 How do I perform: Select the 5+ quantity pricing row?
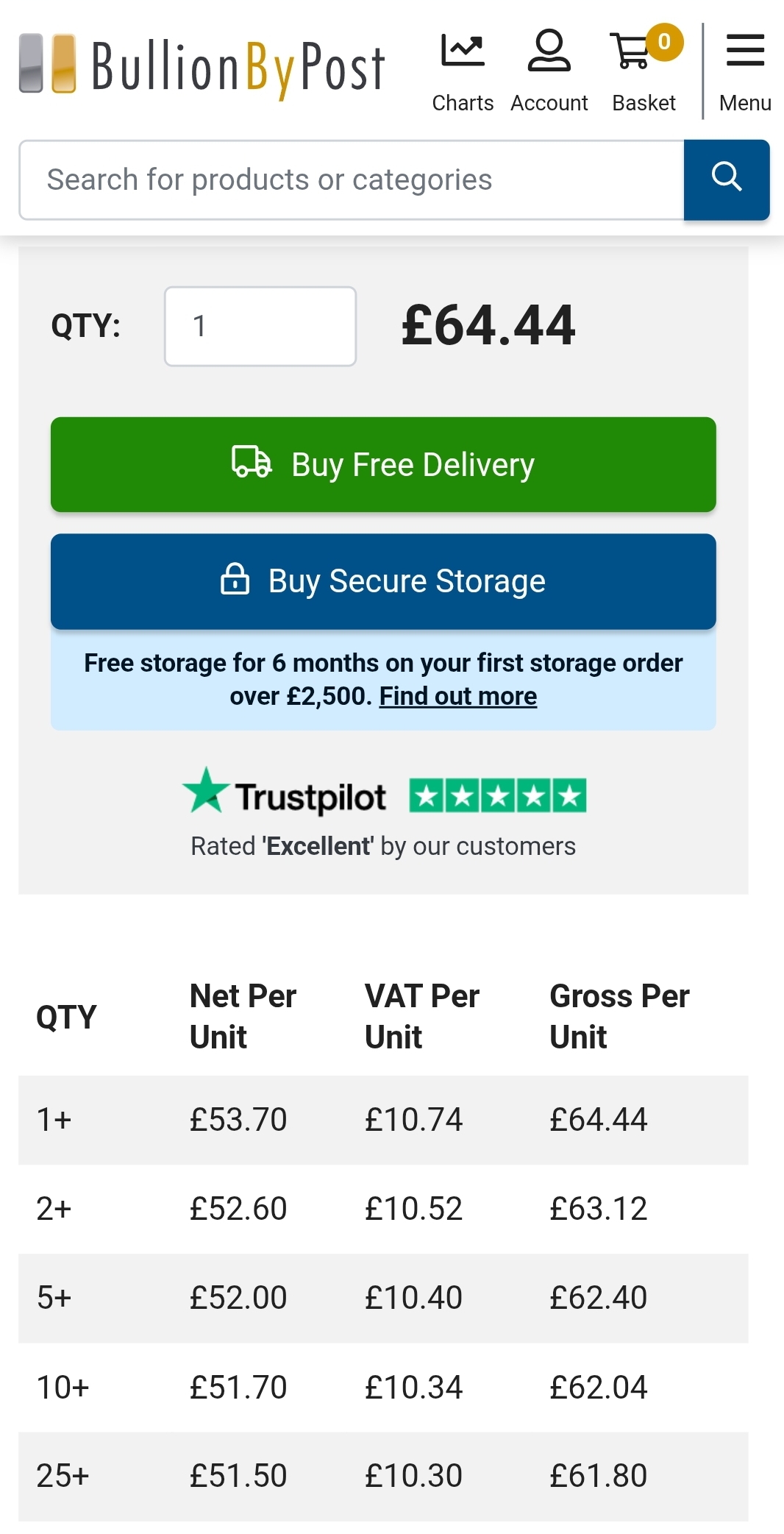(383, 1298)
